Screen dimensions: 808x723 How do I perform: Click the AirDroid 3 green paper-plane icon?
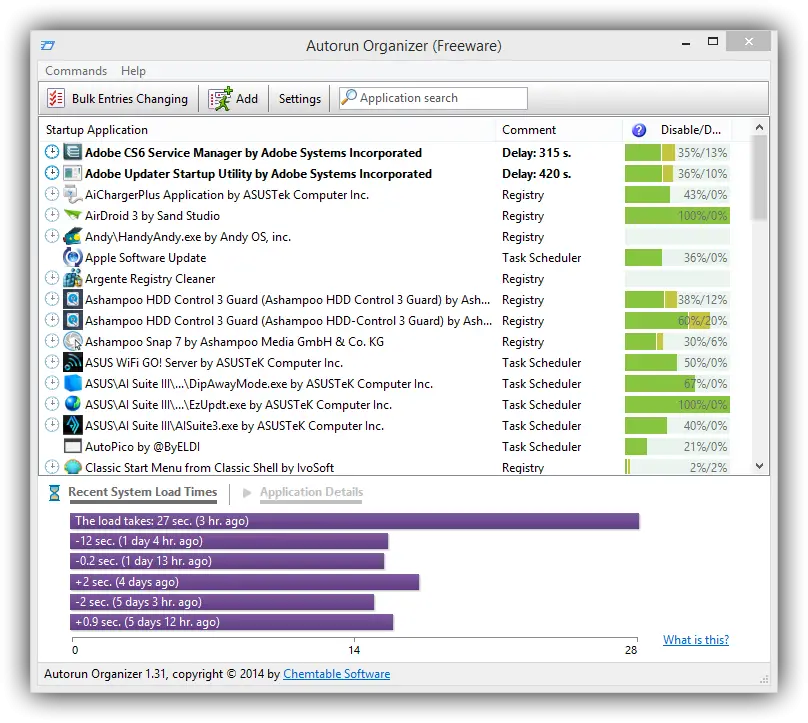click(x=73, y=215)
